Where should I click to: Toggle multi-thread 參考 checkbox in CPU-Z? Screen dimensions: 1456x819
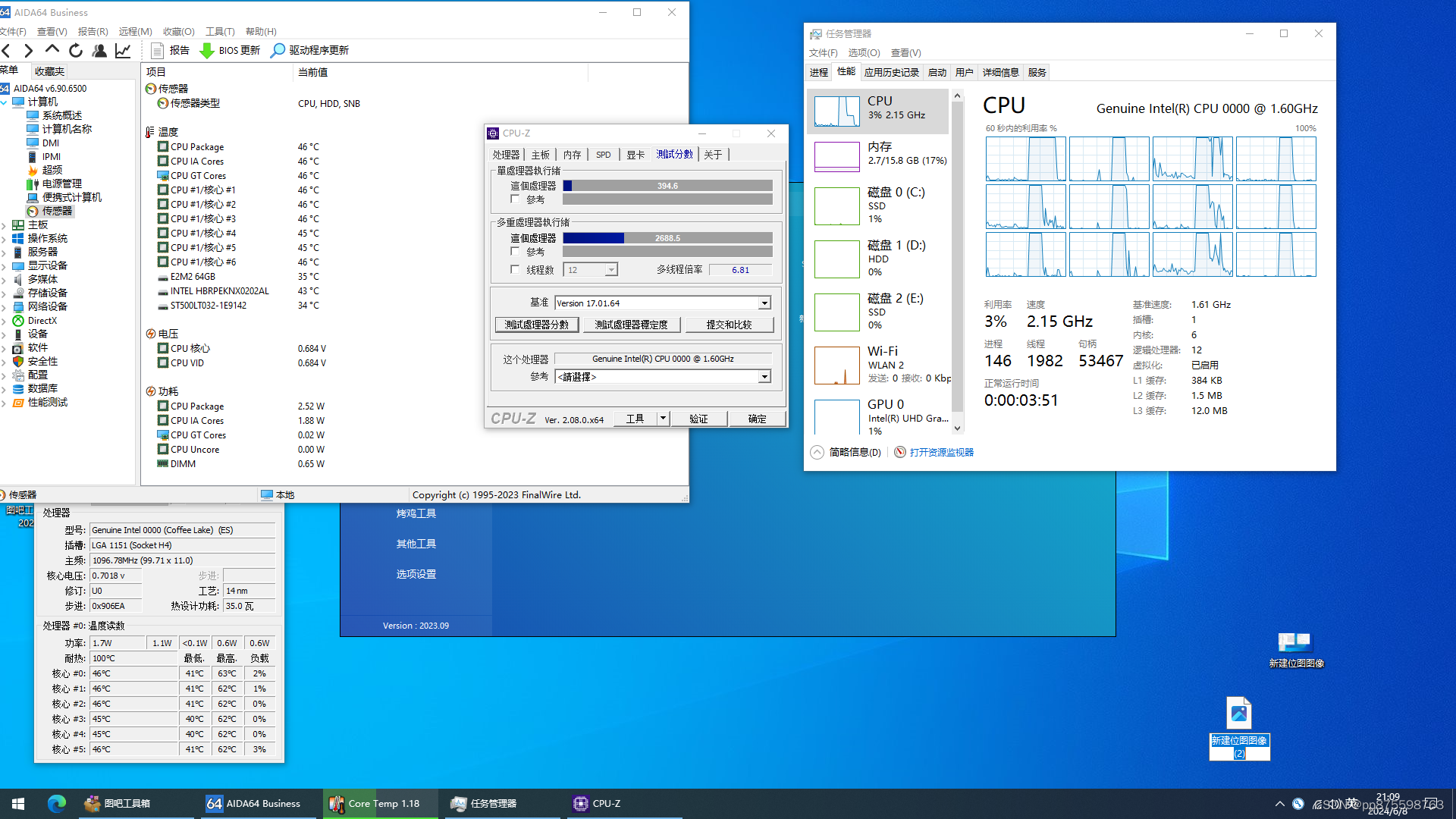pyautogui.click(x=515, y=251)
